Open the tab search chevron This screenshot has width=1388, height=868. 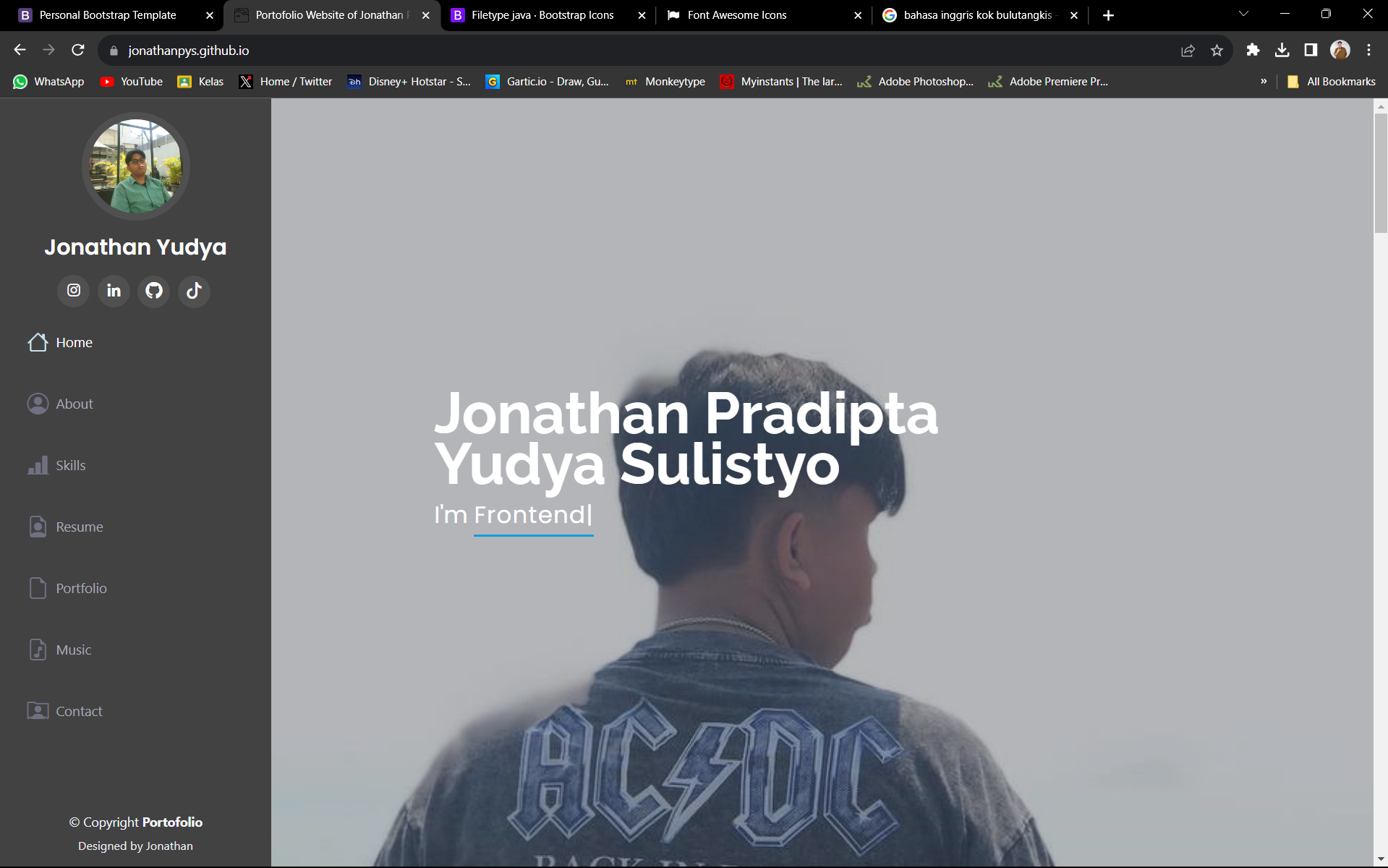(1243, 14)
